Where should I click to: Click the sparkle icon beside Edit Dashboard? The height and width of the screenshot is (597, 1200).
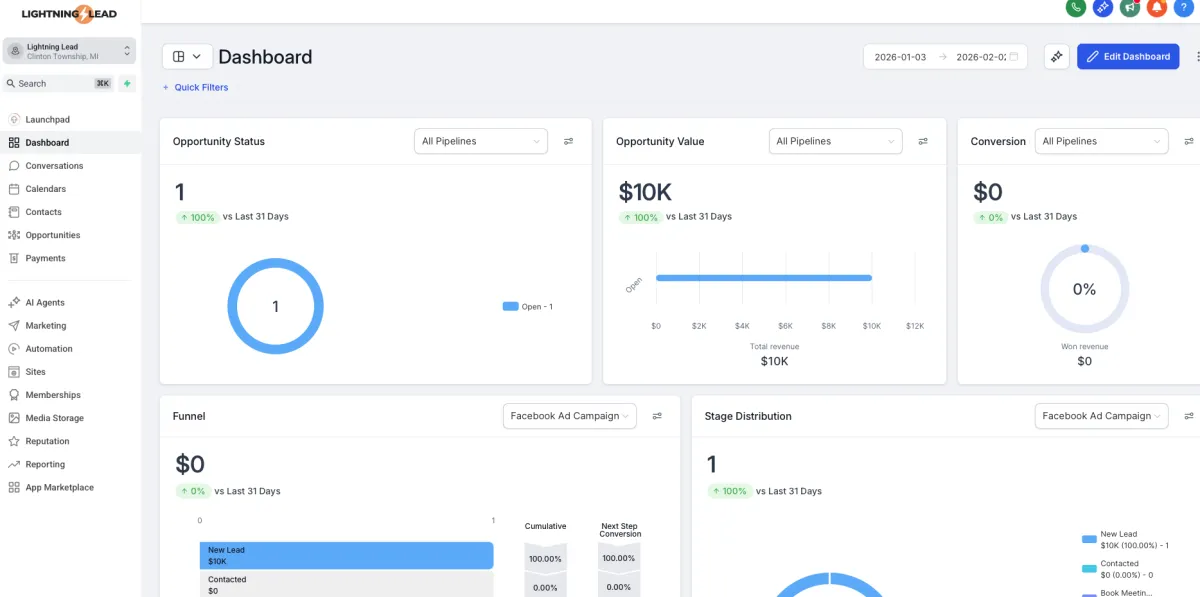[1057, 57]
